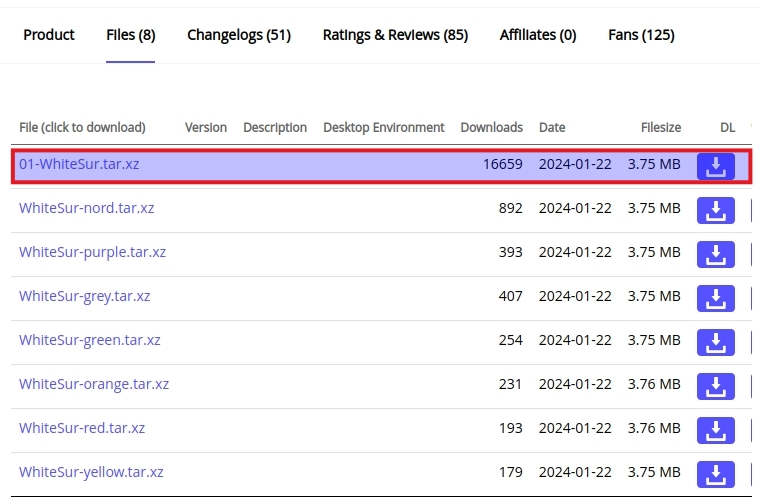Viewport: 760px width, 503px height.
Task: Open the WhiteSur-purple.tar.xz file link
Action: coord(93,252)
